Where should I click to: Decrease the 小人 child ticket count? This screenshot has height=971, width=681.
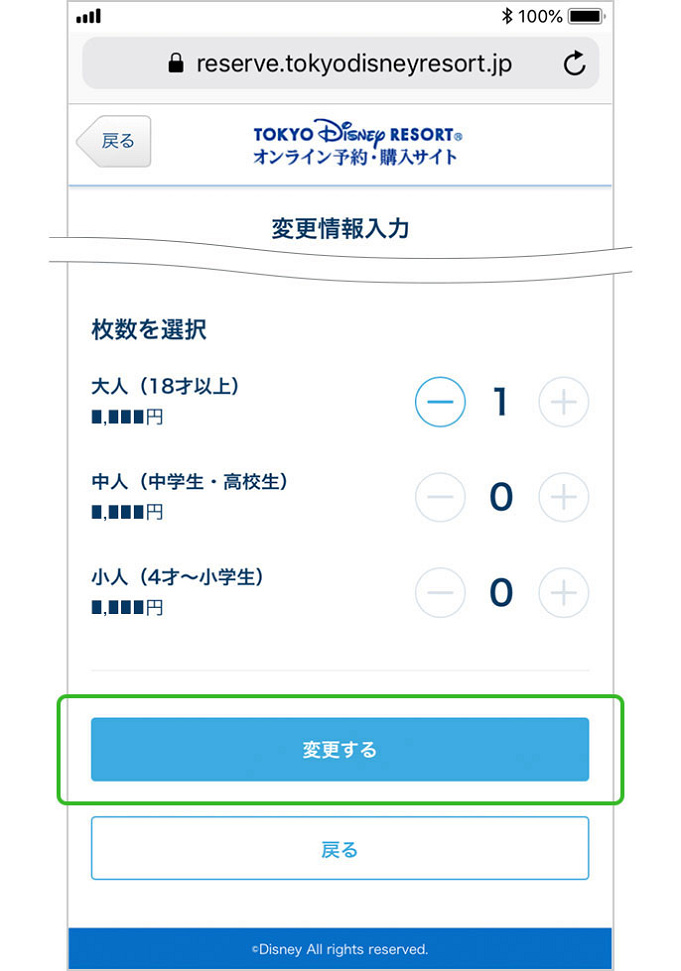440,592
